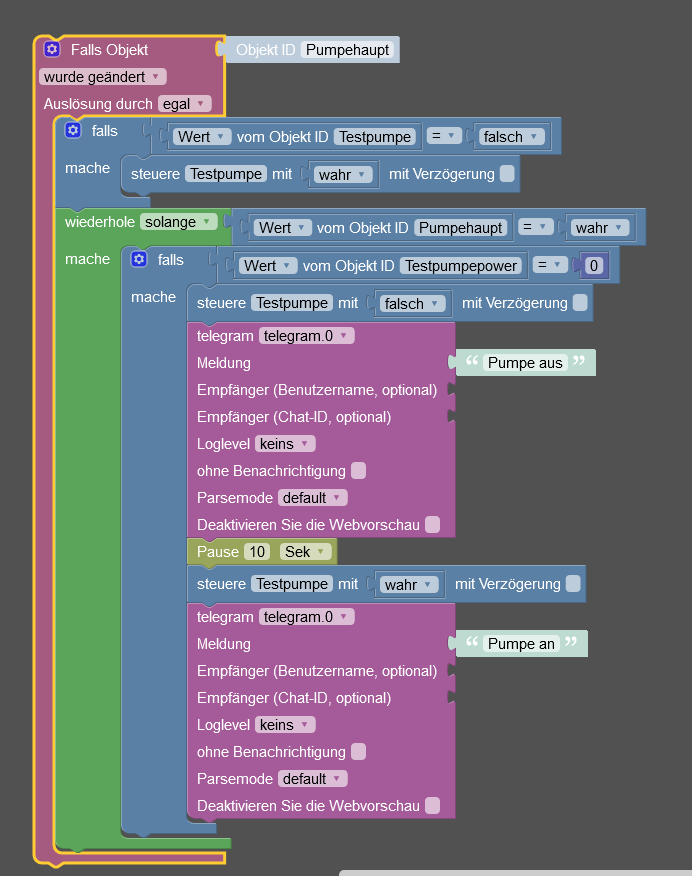The height and width of the screenshot is (876, 692).
Task: Open gear icon on falls Testpumpe block
Action: (x=73, y=130)
